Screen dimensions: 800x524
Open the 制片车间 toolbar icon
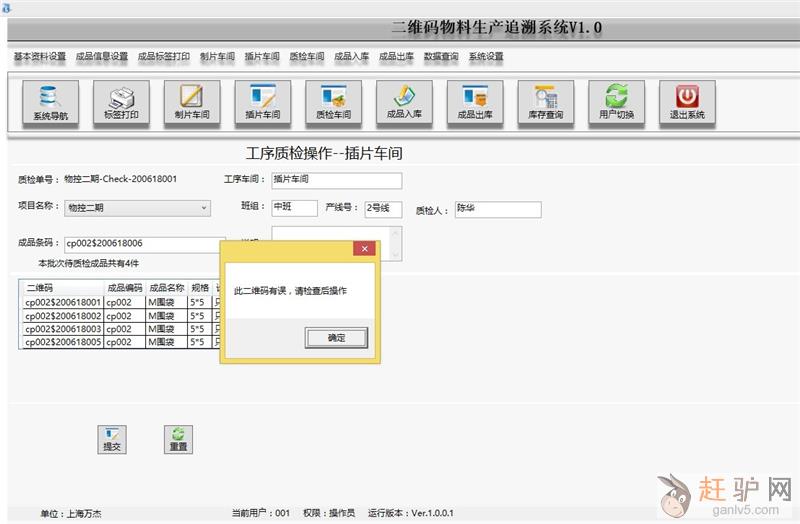pyautogui.click(x=192, y=104)
